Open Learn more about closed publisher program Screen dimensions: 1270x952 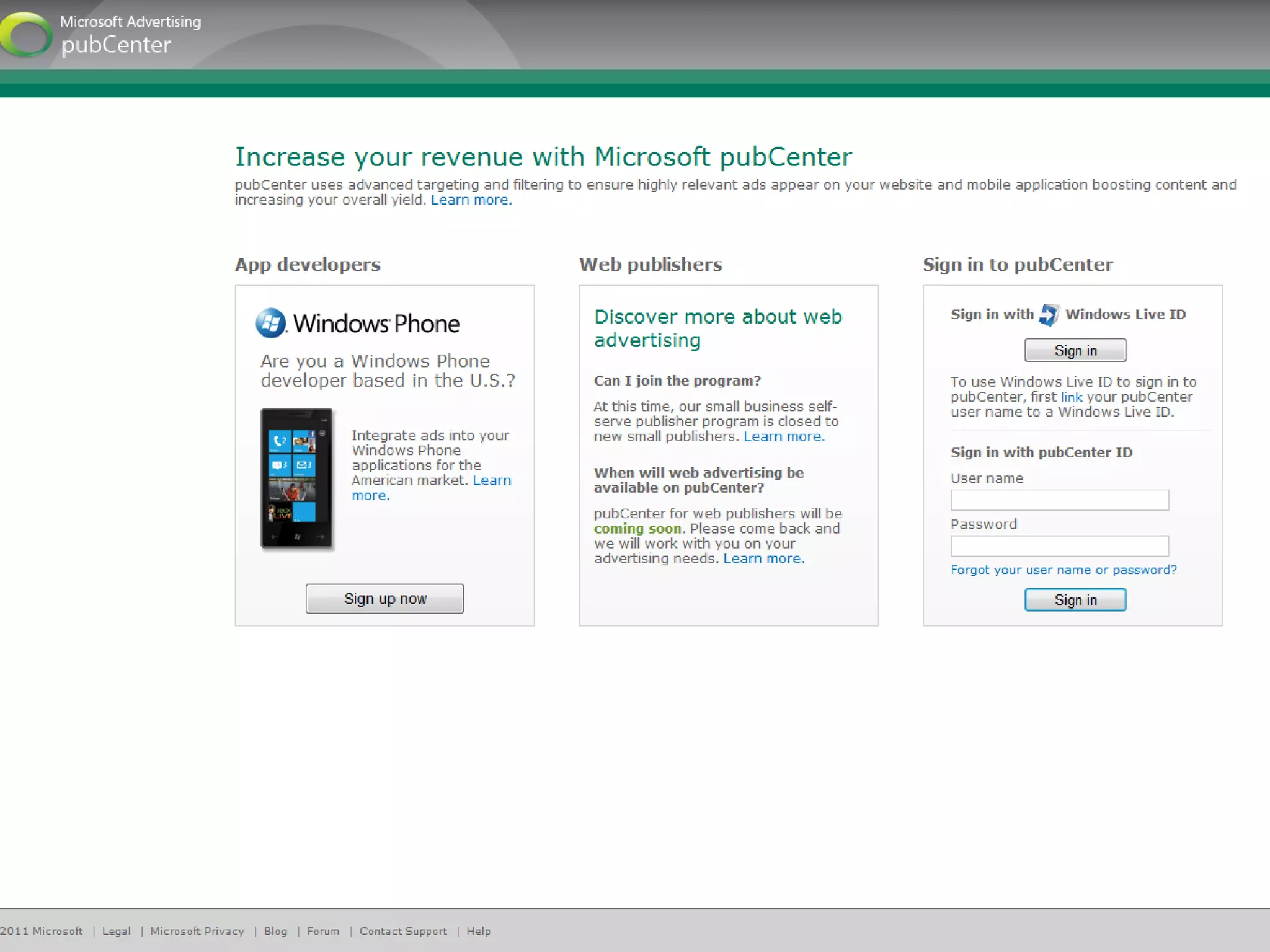click(783, 437)
